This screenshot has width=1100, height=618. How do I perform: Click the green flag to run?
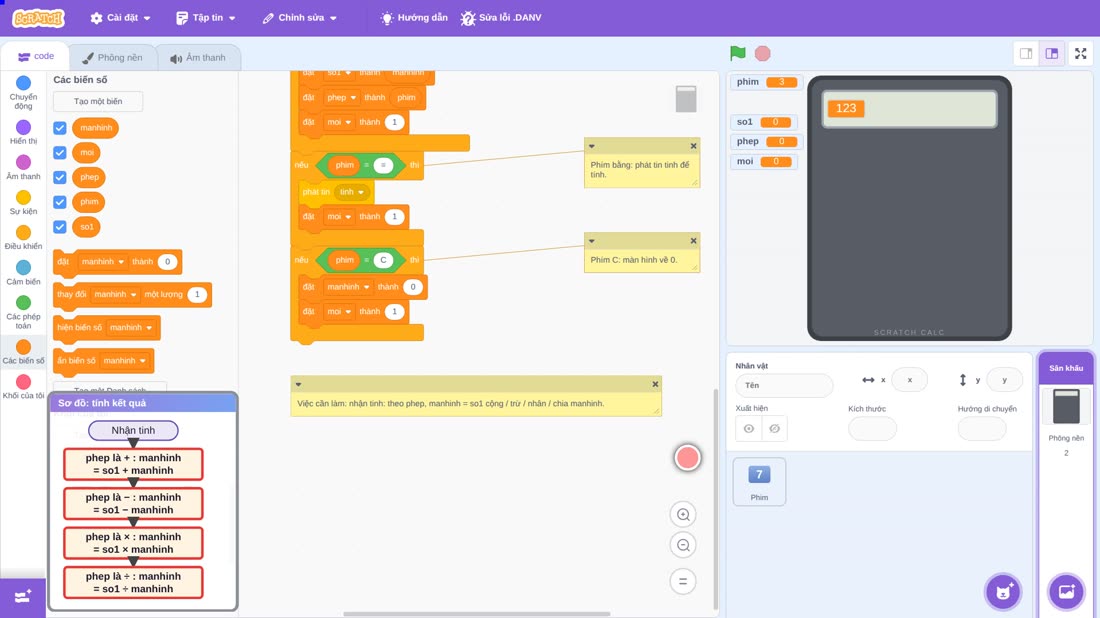[737, 53]
